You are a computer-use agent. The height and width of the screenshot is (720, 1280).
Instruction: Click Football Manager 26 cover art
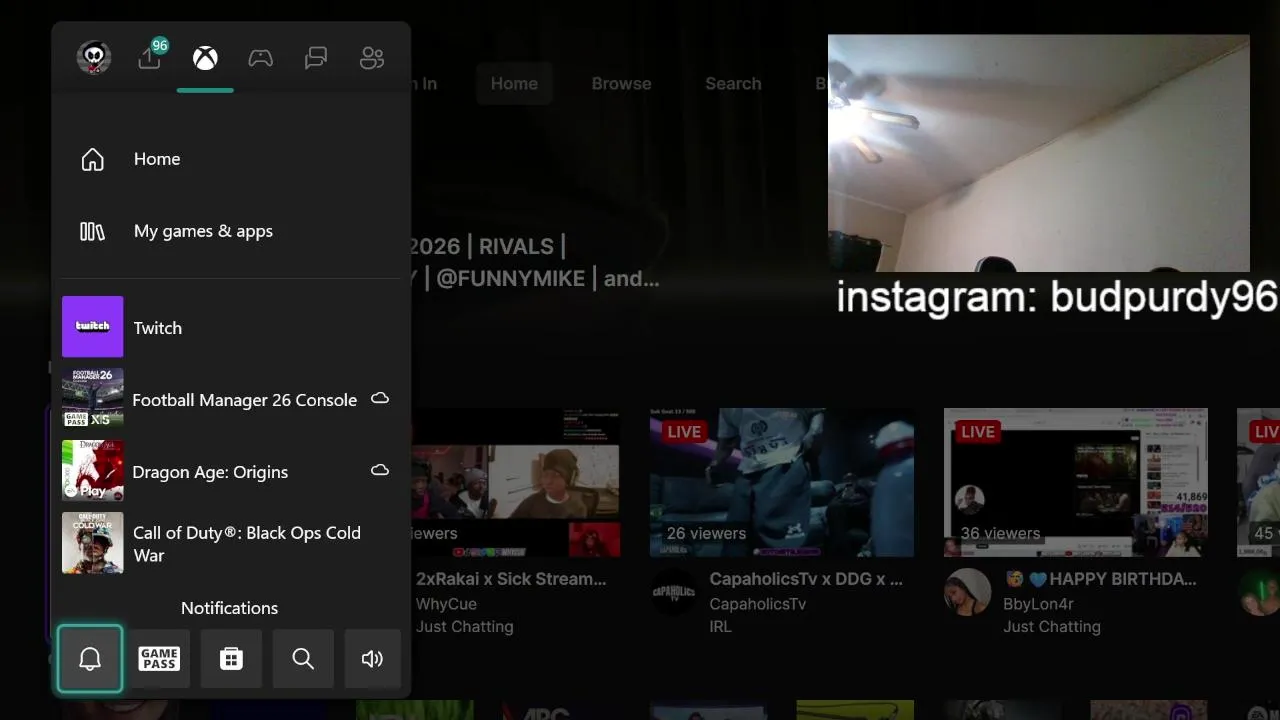(93, 399)
